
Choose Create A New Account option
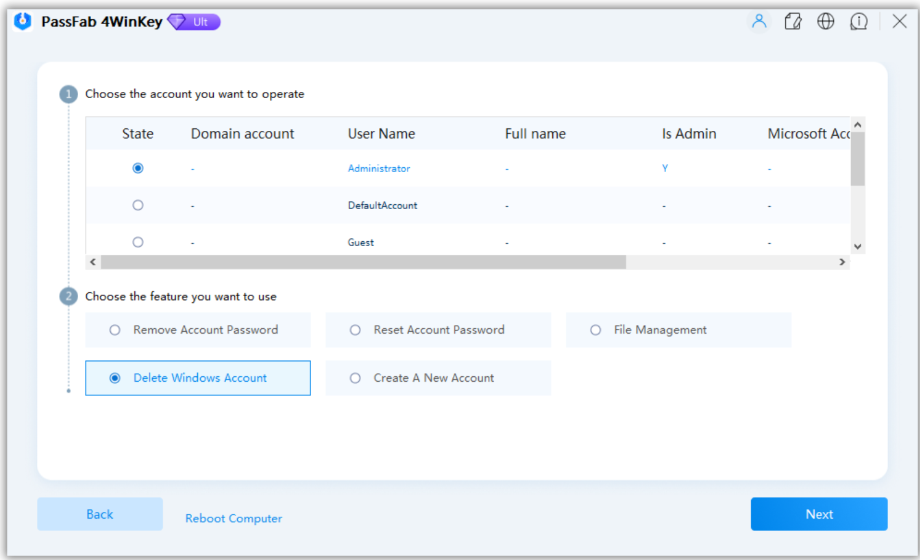point(438,378)
